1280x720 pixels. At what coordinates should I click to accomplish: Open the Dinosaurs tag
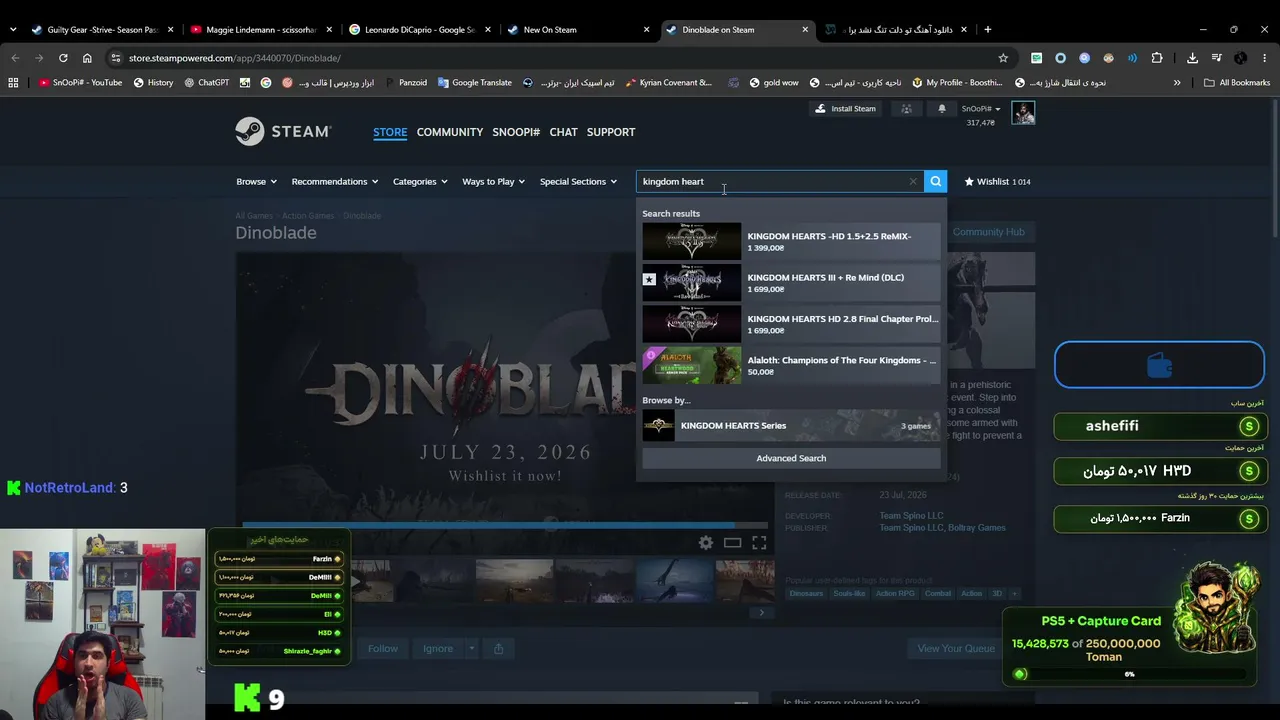pyautogui.click(x=806, y=594)
